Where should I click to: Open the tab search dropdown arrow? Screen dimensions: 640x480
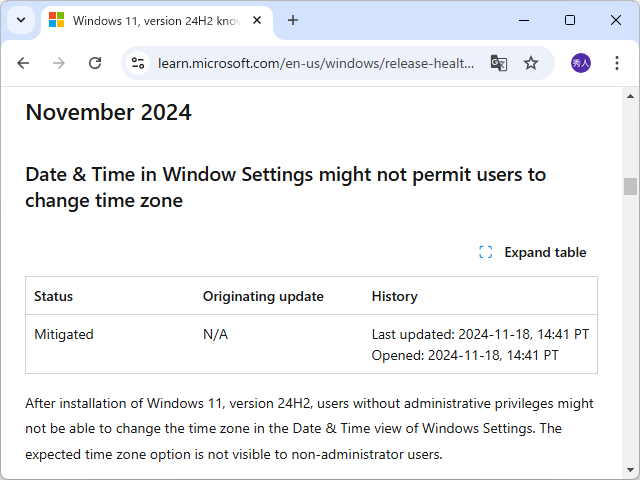(21, 20)
